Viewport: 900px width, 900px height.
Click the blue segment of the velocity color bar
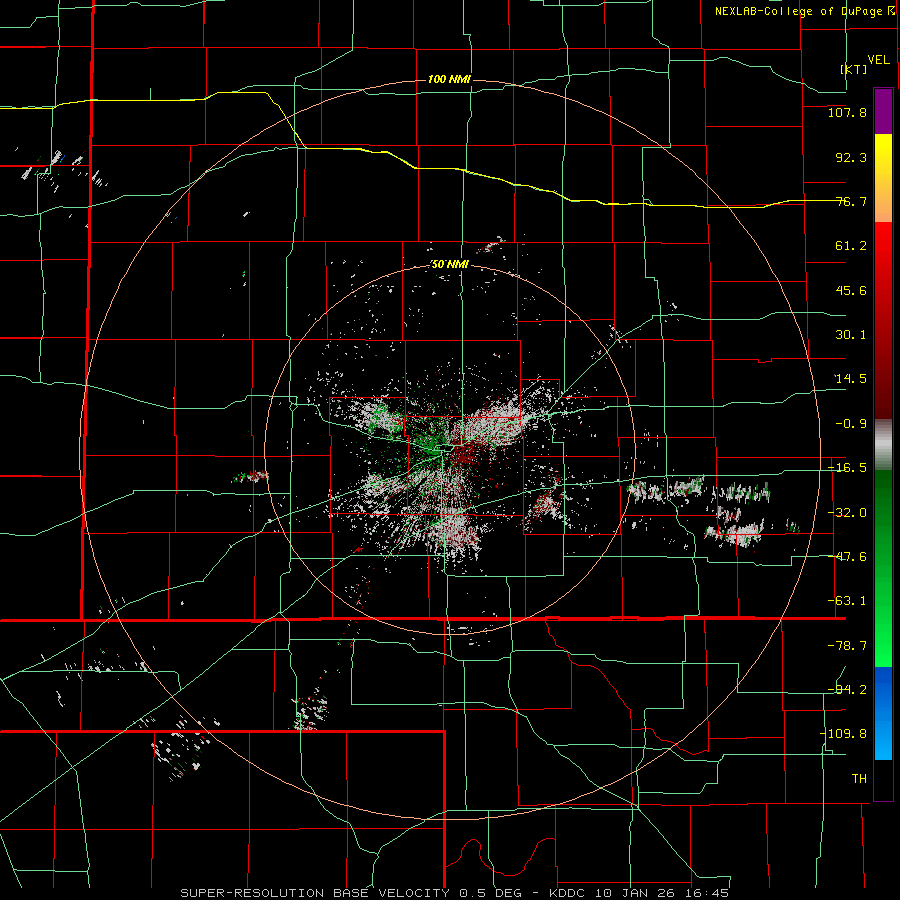click(x=883, y=713)
